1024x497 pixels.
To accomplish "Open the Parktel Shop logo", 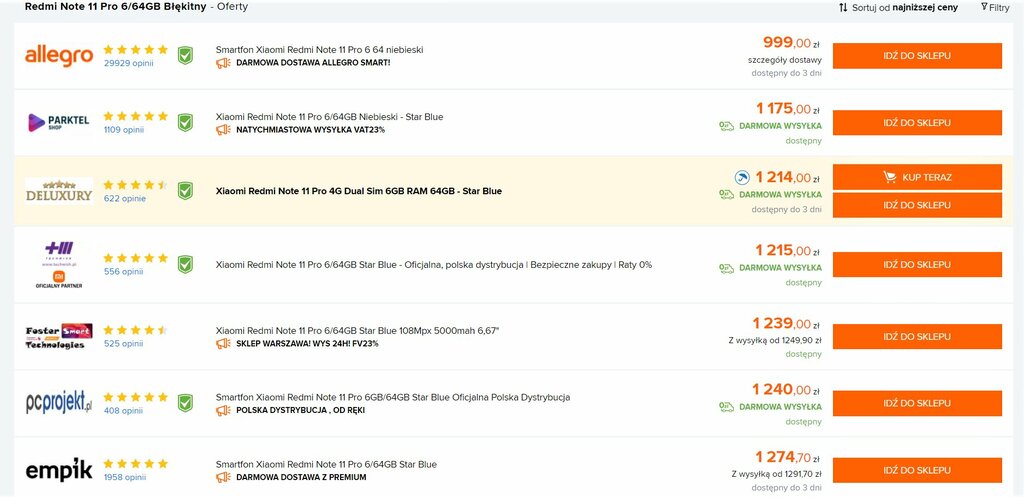I will pyautogui.click(x=59, y=122).
